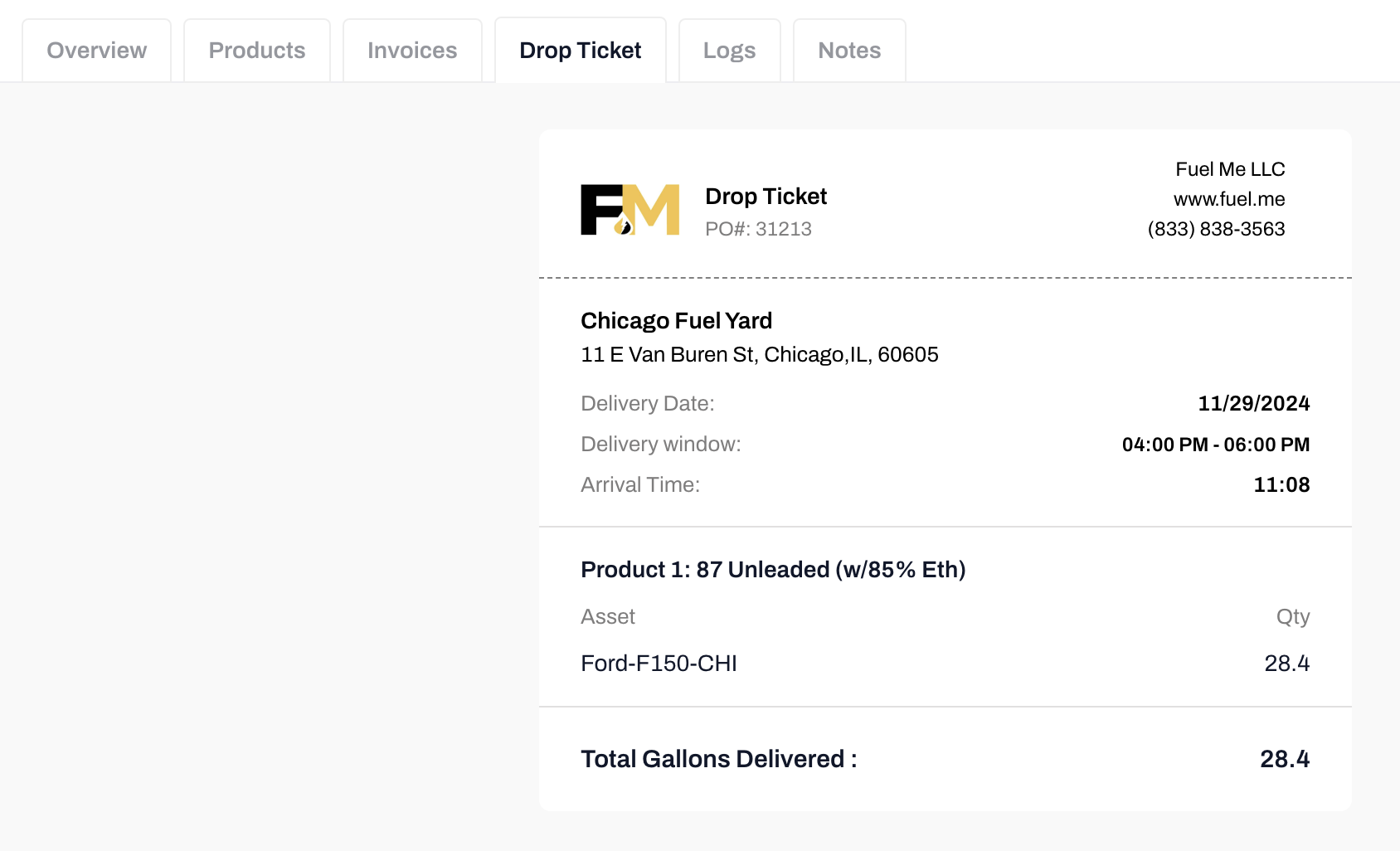Screen dimensions: 1400x851
Task: Click the Ford-F150-CHI quantity 28.4
Action: (1286, 664)
